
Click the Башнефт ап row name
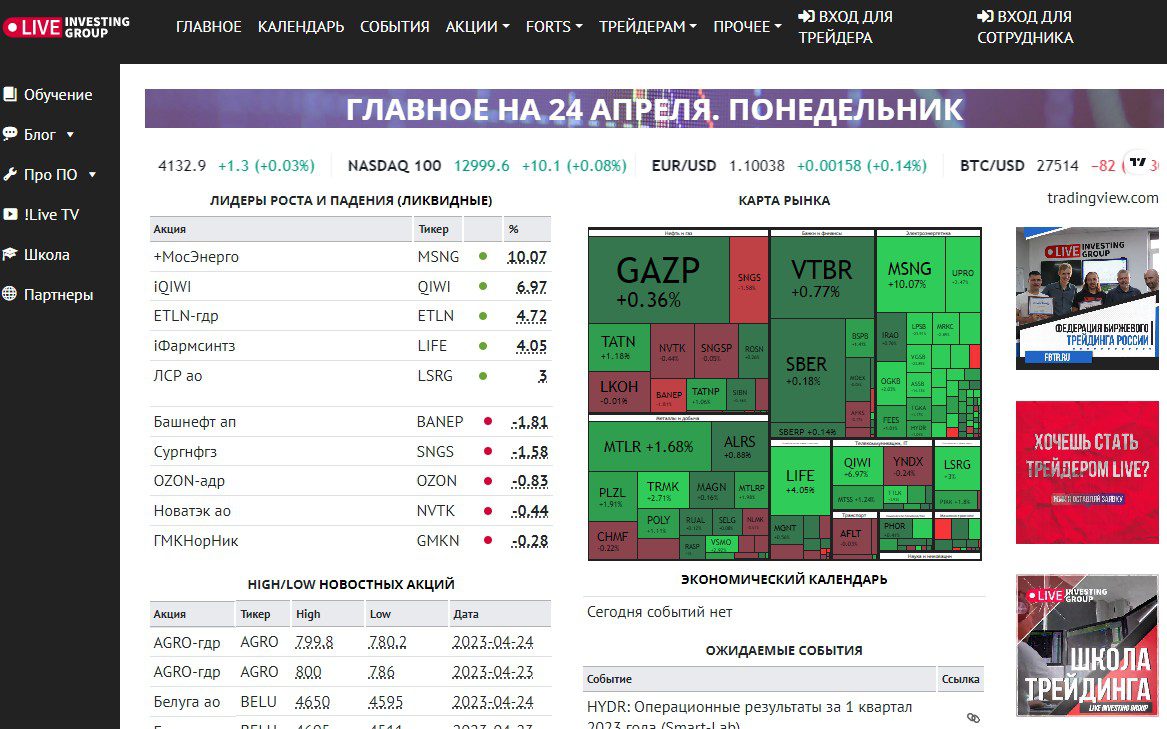click(x=194, y=421)
